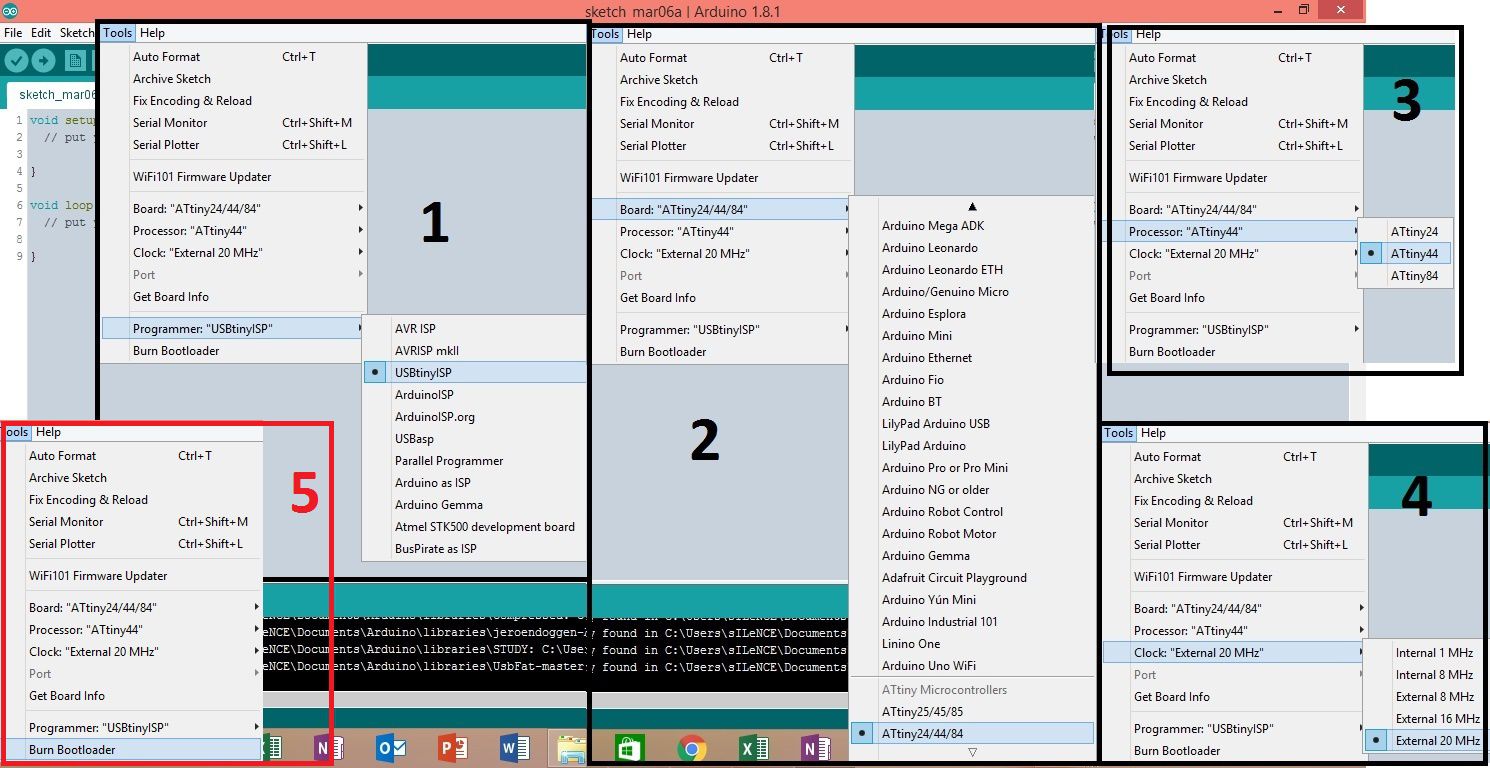Open Google Chrome from the taskbar

pos(691,748)
